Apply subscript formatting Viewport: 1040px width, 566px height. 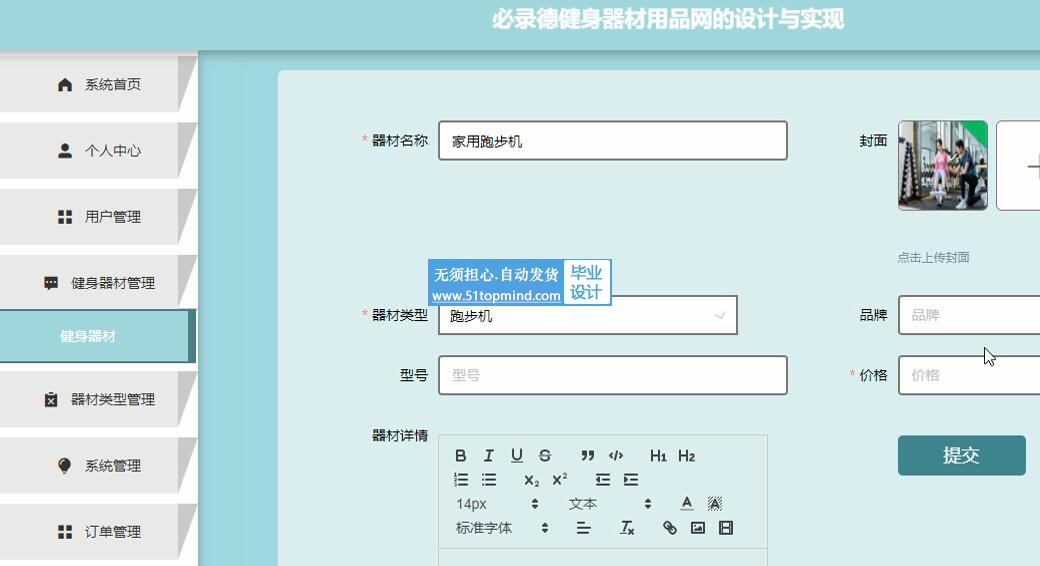[x=531, y=480]
